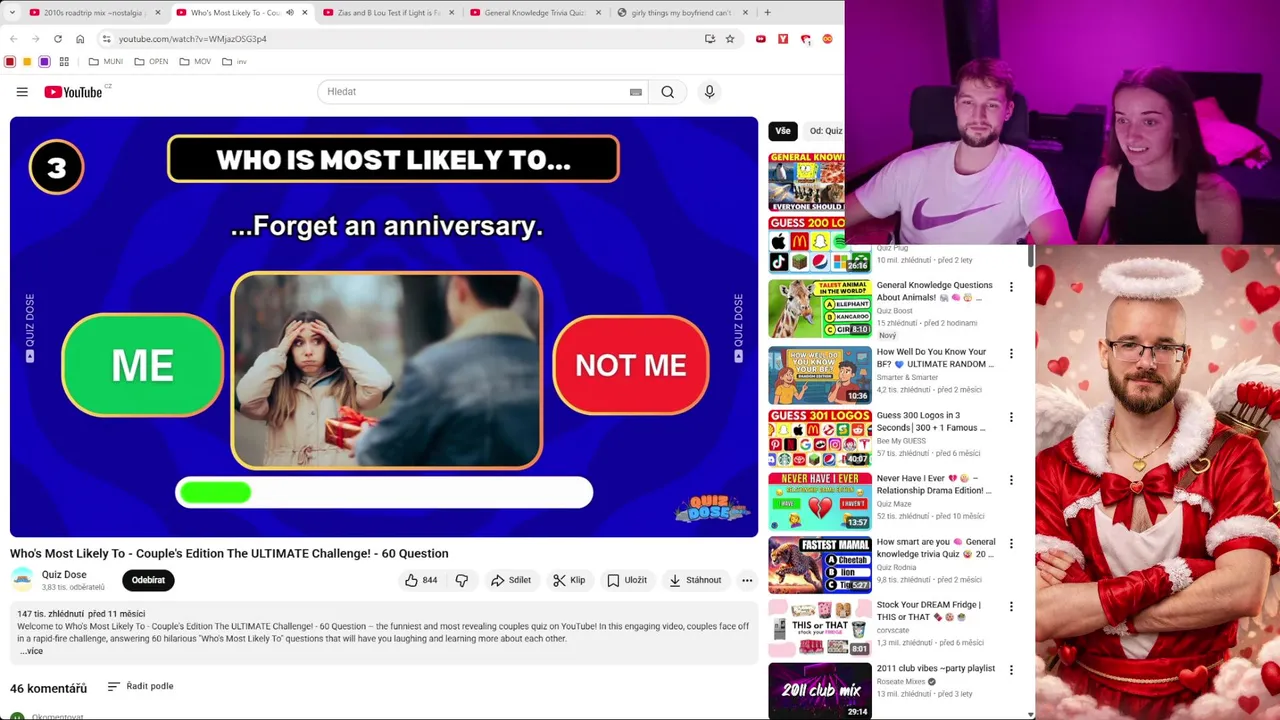Open browser home page icon
The height and width of the screenshot is (720, 1280).
pyautogui.click(x=80, y=39)
